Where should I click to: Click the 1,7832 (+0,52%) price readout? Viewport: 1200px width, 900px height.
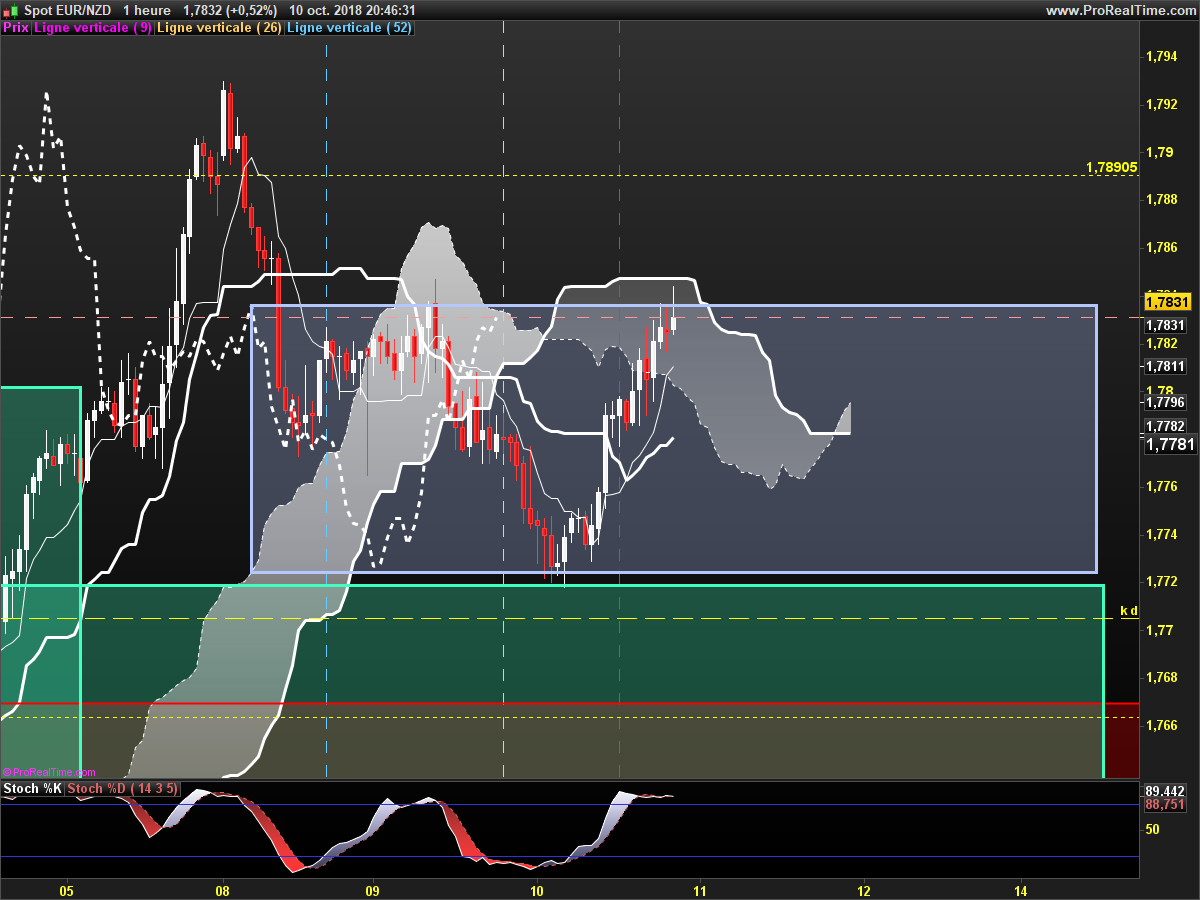230,10
